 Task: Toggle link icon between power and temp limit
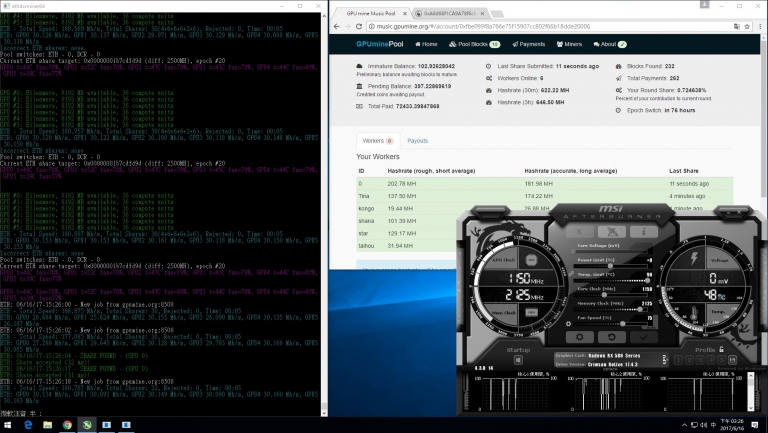tap(571, 274)
